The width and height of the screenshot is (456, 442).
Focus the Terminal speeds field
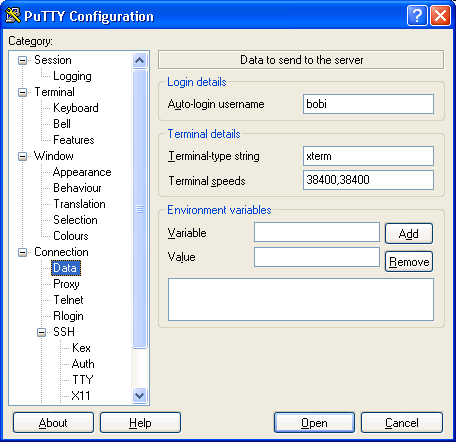click(368, 180)
